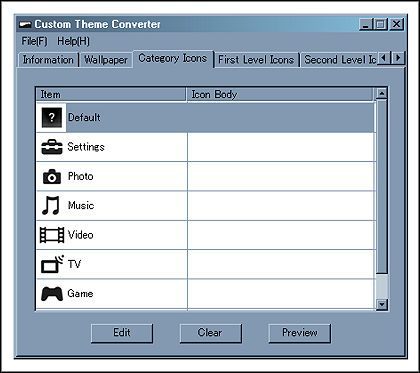Show earlier tabs with left arrow

[384, 58]
